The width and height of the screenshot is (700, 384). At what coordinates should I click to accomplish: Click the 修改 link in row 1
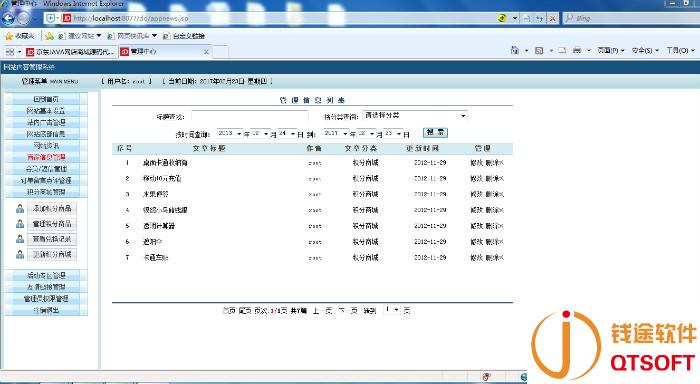(x=476, y=163)
